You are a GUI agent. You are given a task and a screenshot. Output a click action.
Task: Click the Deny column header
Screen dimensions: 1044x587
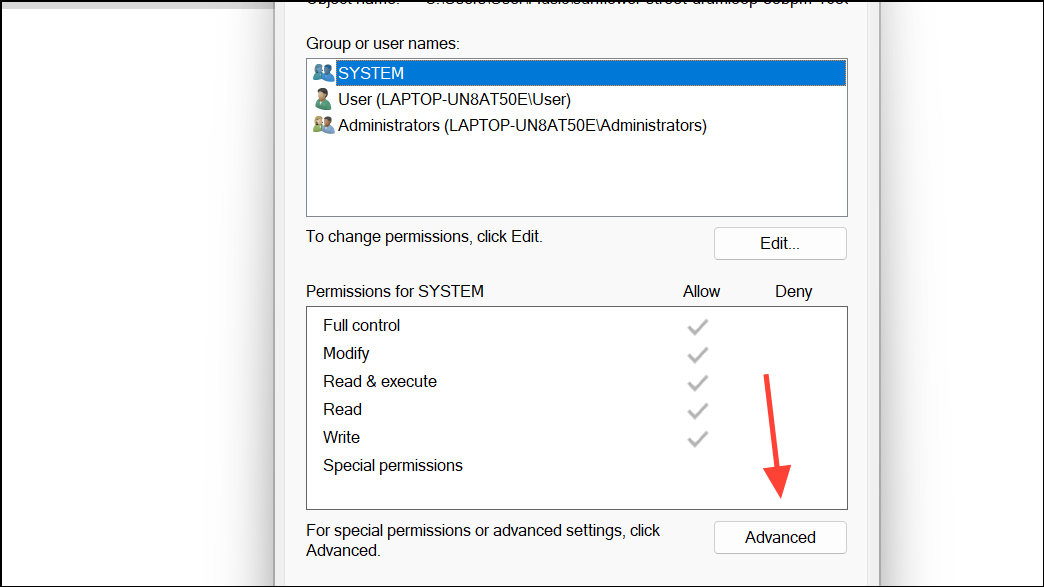point(793,292)
